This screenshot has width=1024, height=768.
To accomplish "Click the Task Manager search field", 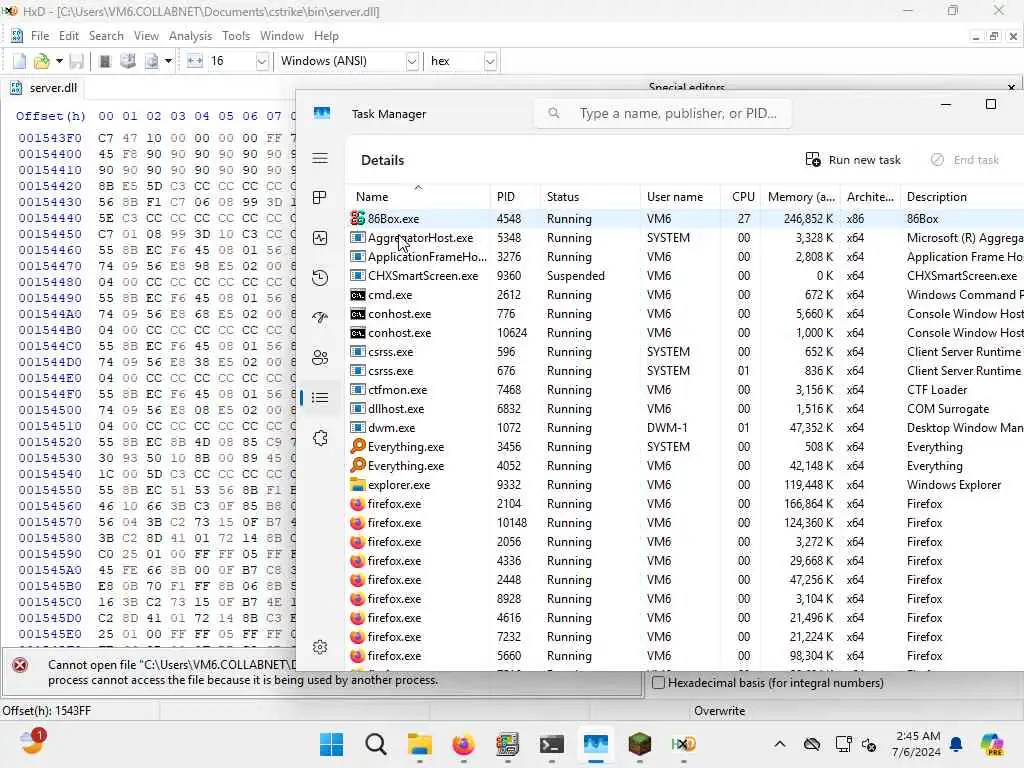I will coord(663,114).
